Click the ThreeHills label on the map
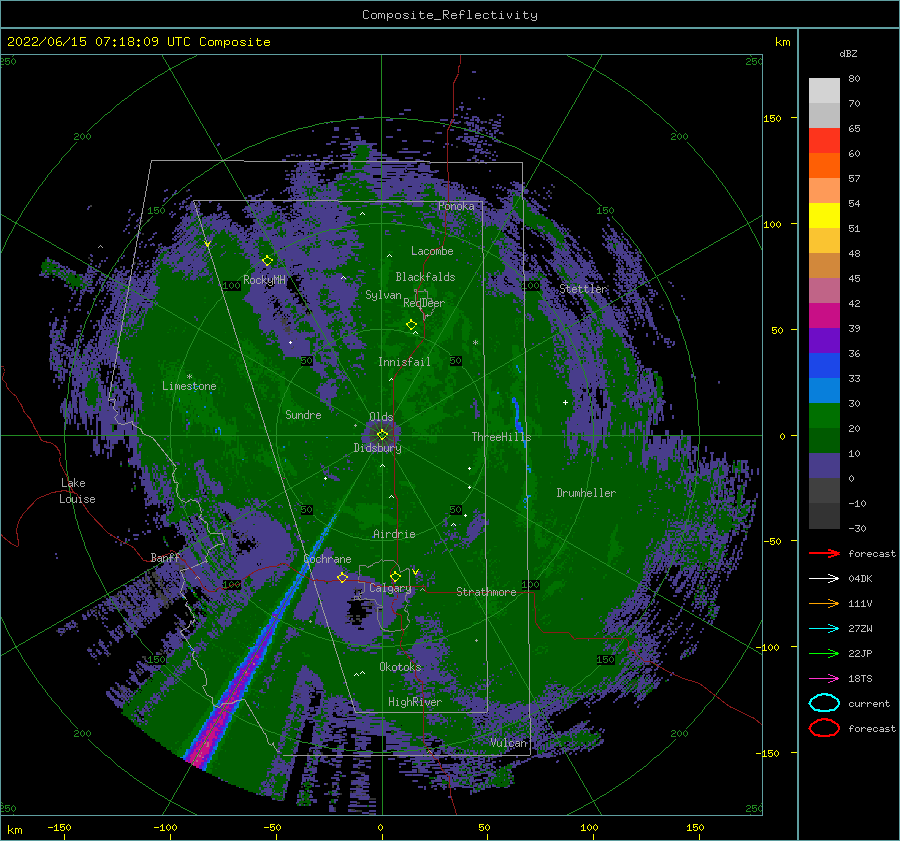900x841 pixels. (502, 437)
